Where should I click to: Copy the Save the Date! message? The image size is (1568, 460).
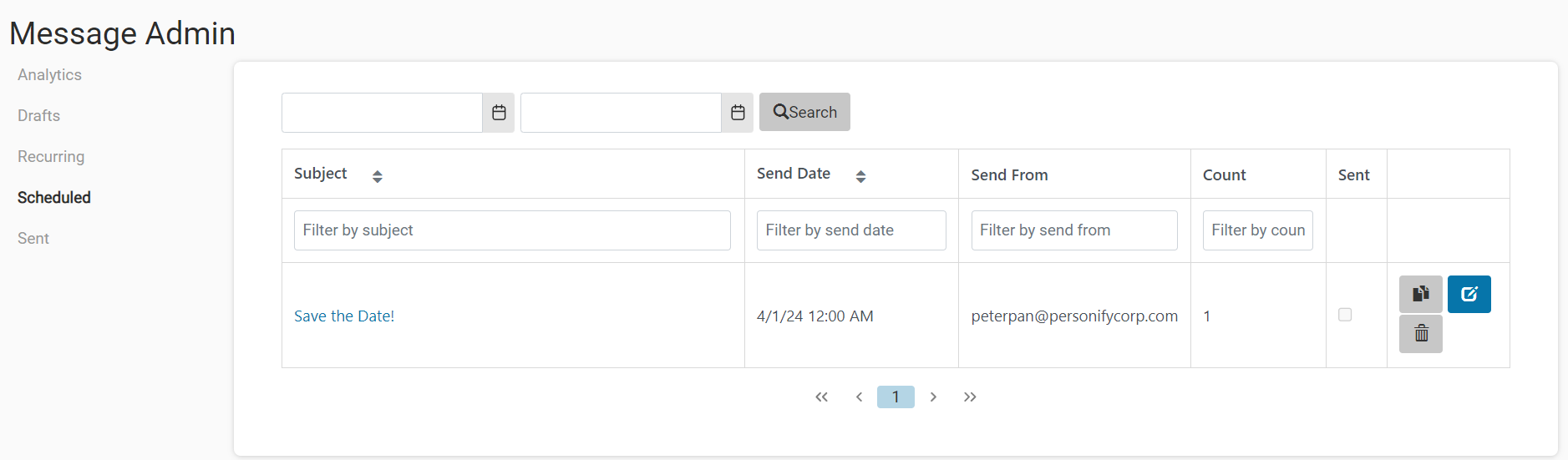1421,294
